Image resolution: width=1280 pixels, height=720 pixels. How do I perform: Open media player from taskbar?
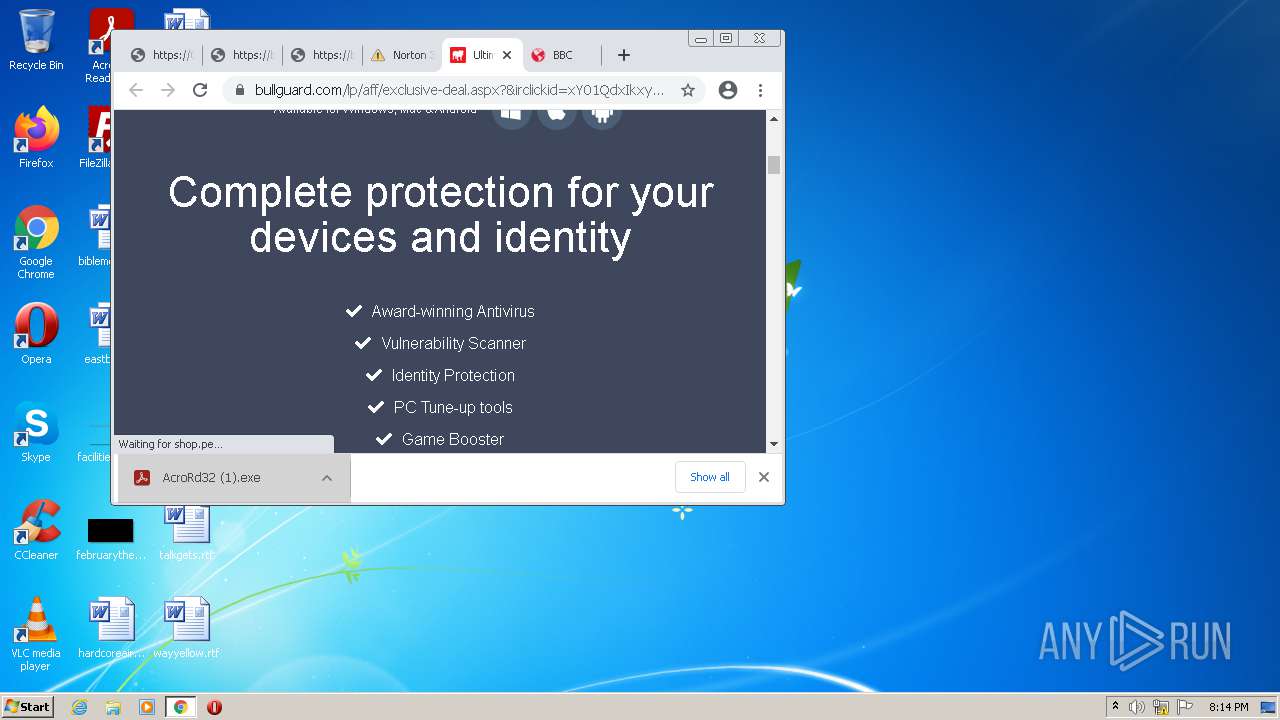tap(147, 707)
